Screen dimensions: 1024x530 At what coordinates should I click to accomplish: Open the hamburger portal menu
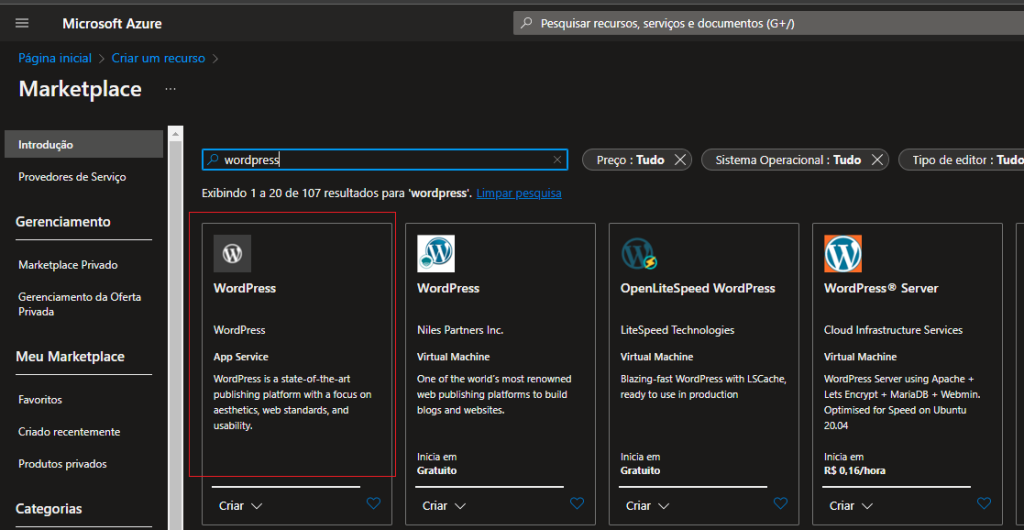pyautogui.click(x=22, y=23)
